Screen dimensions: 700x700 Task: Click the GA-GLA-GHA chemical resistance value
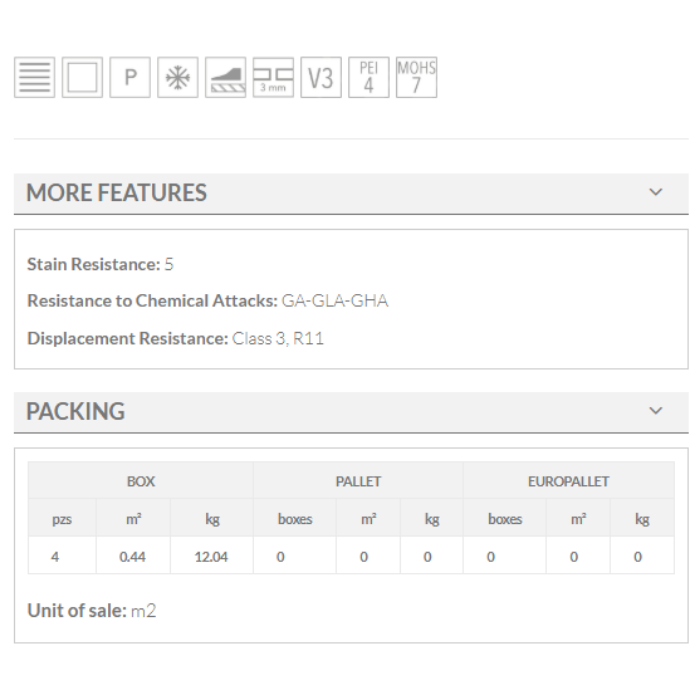(335, 301)
